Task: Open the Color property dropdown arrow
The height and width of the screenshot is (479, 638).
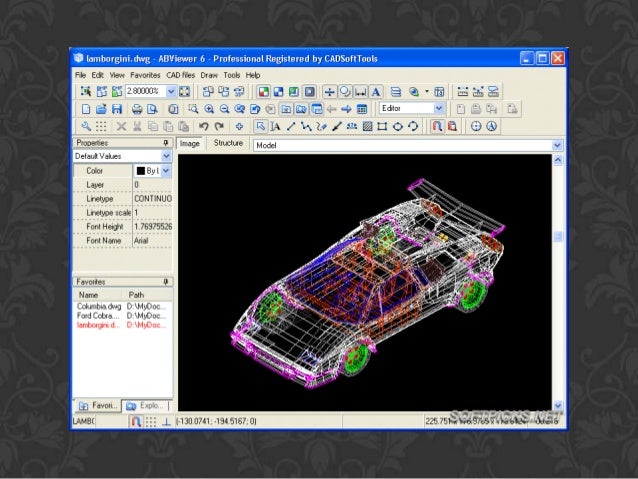Action: (166, 171)
